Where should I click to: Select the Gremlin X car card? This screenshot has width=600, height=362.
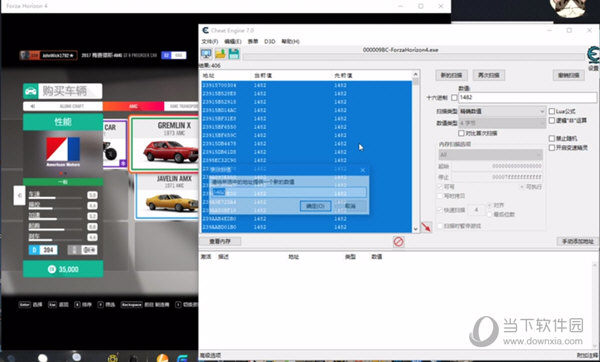point(165,144)
